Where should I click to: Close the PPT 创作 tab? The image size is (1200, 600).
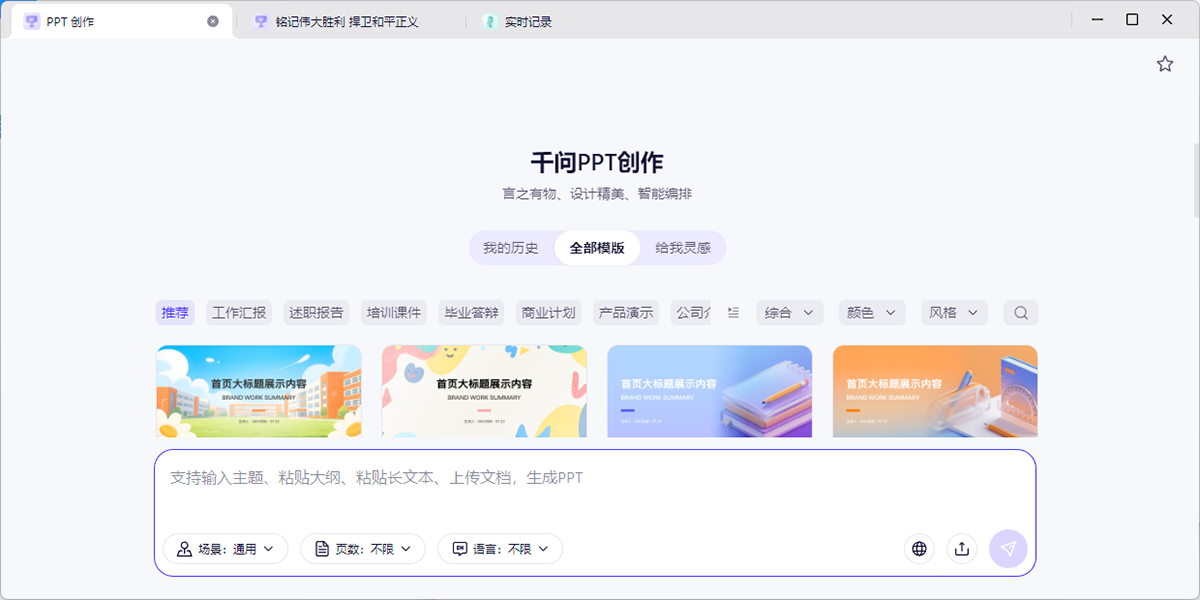213,21
